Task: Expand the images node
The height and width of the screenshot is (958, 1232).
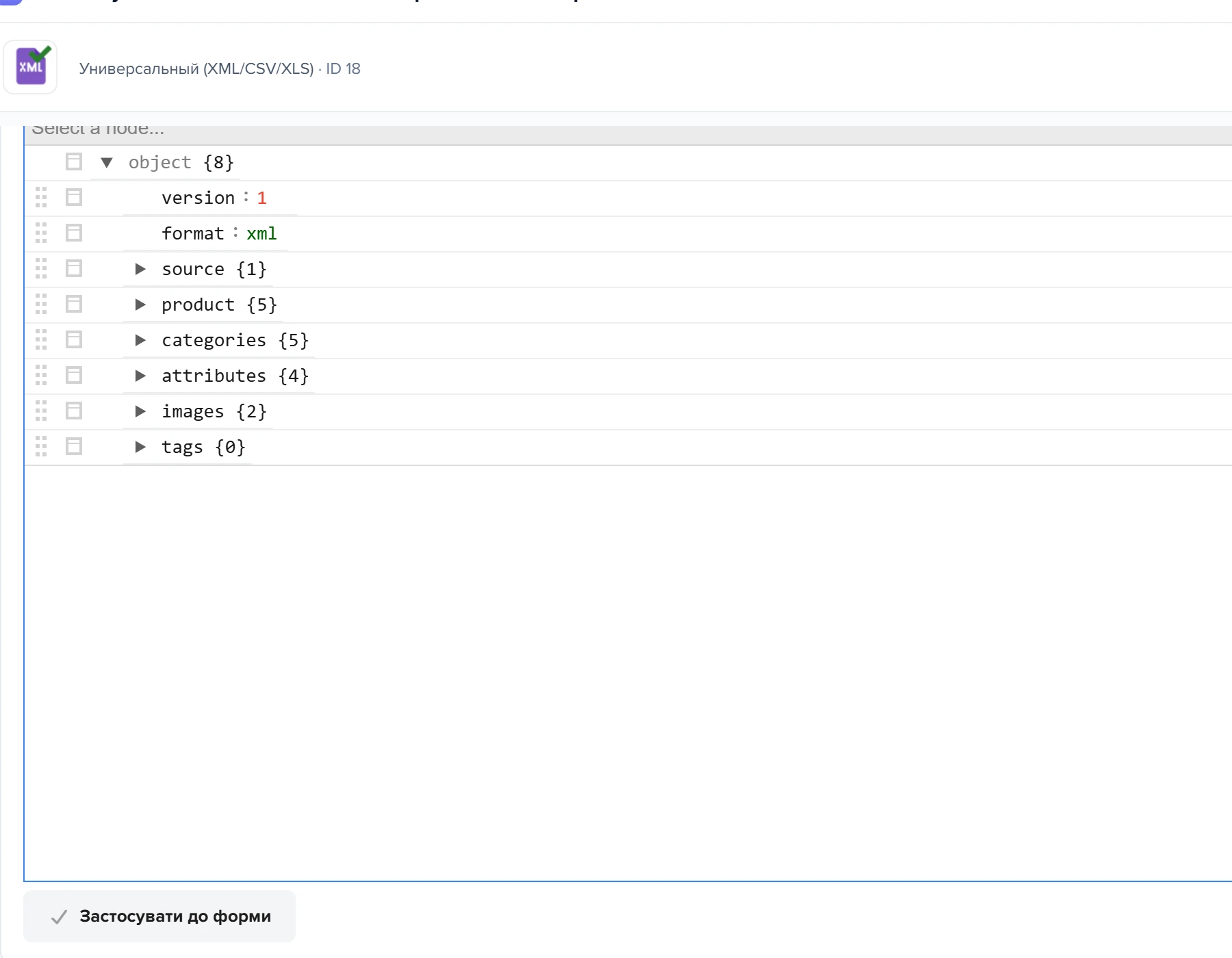Action: coord(140,412)
